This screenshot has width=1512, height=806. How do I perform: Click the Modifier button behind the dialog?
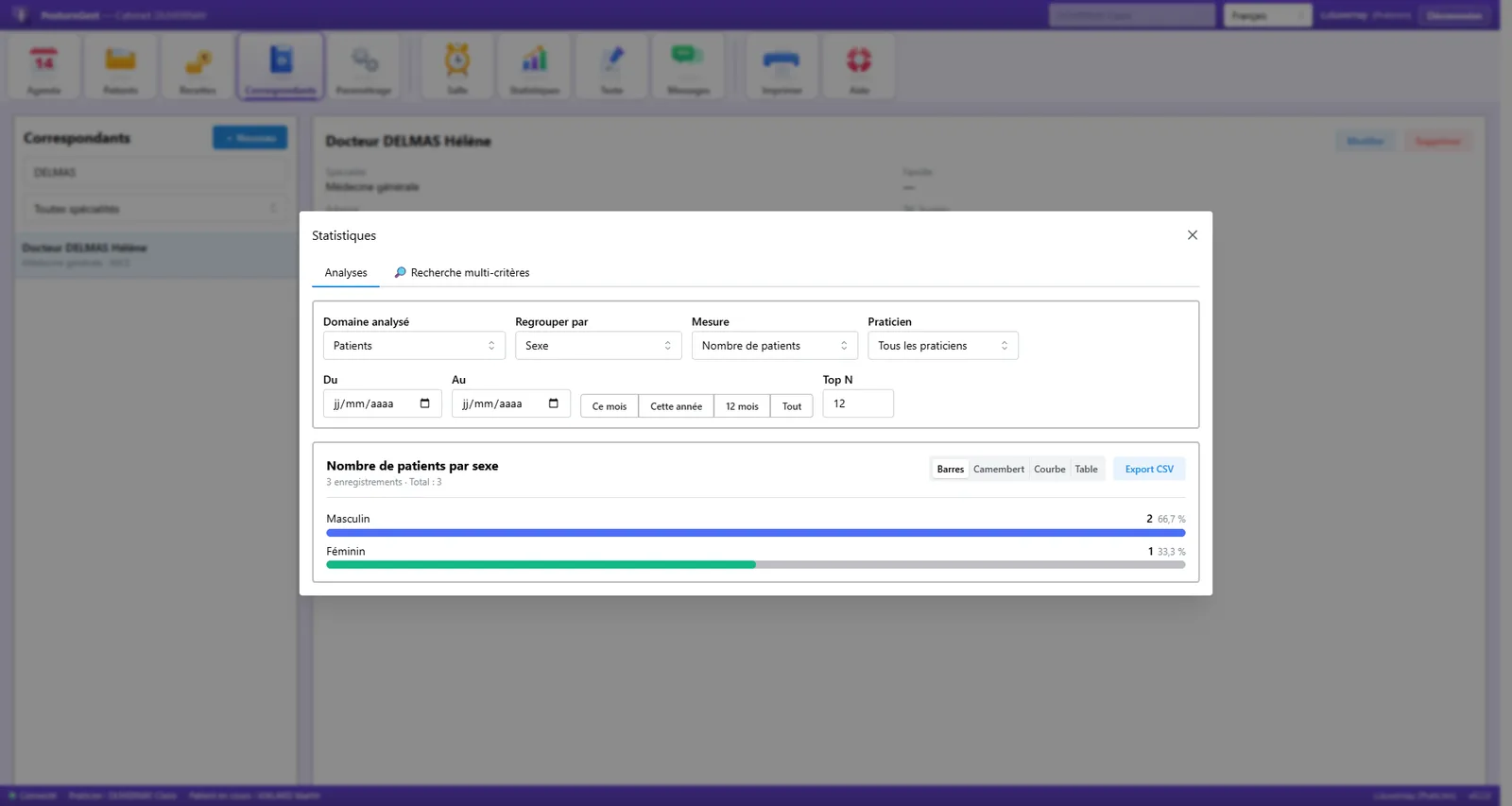(1365, 142)
